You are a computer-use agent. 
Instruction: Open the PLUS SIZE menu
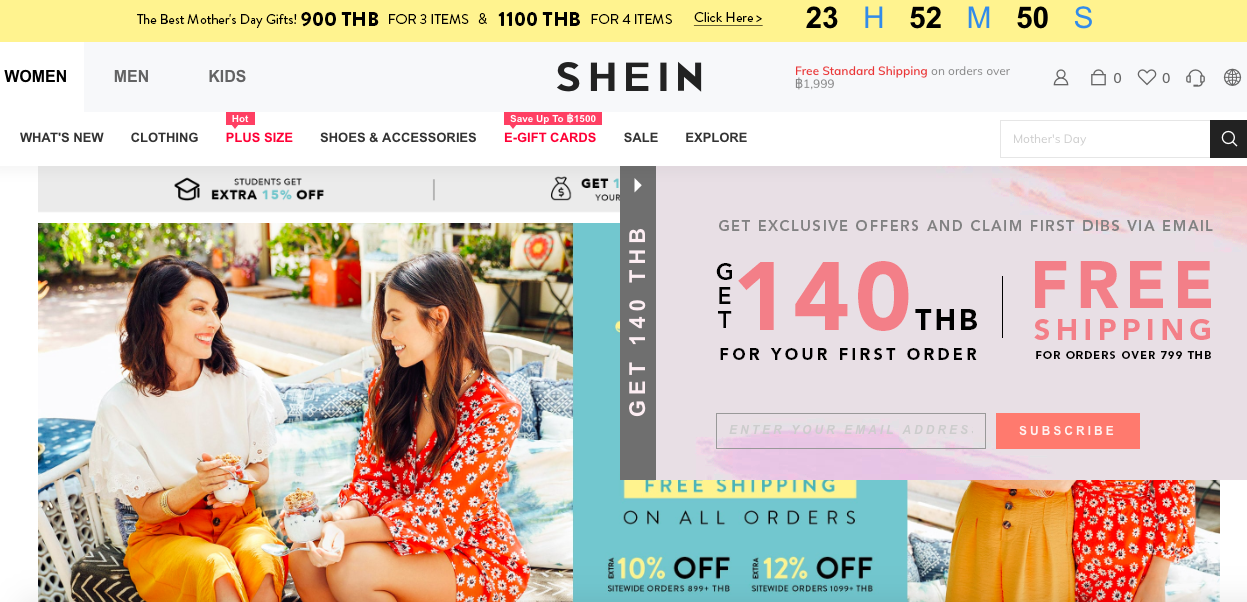click(x=259, y=138)
